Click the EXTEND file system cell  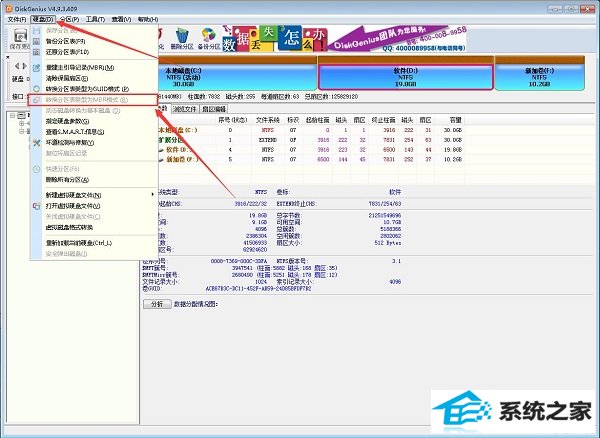(x=268, y=140)
